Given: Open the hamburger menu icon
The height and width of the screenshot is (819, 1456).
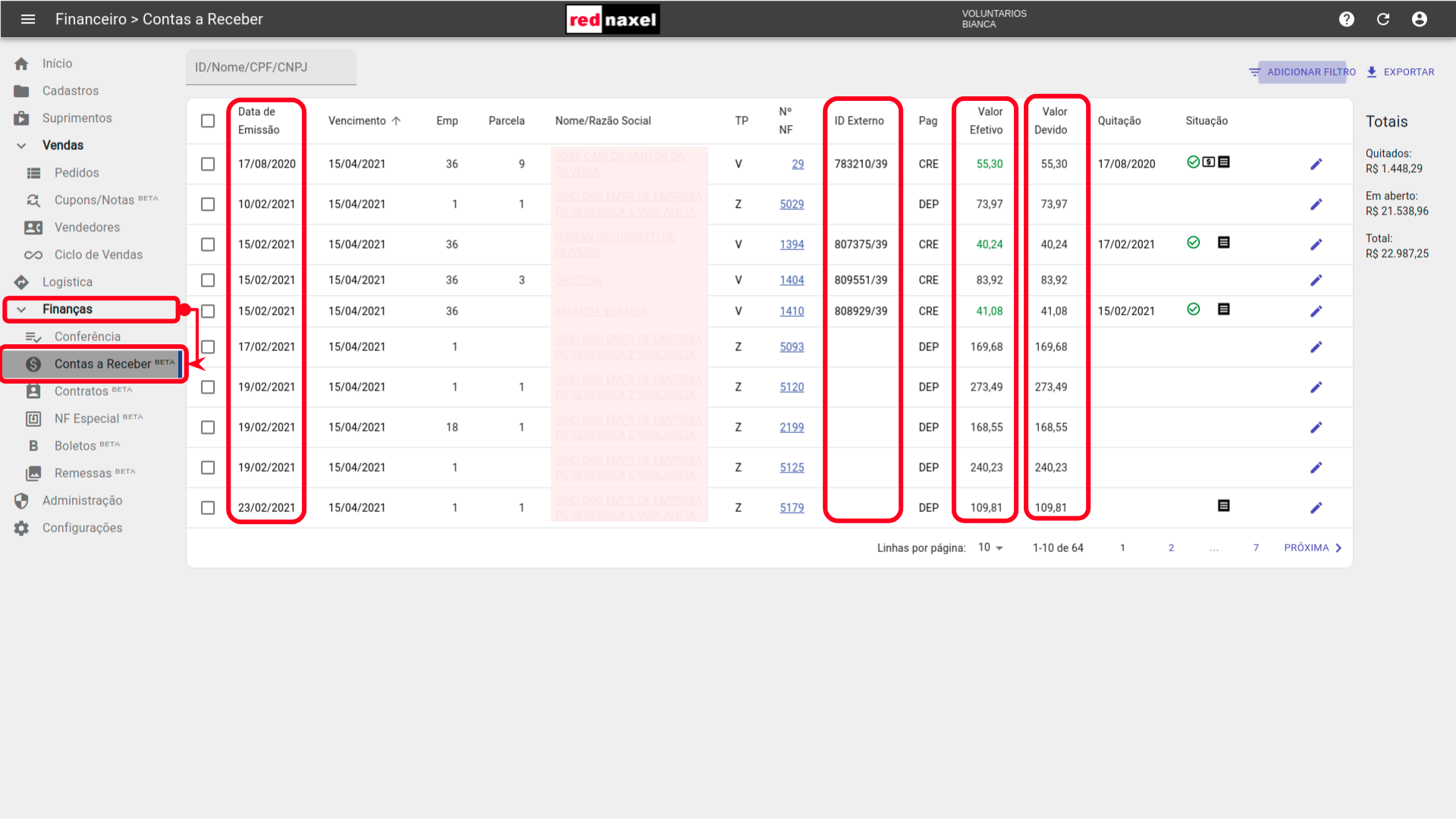Looking at the screenshot, I should coord(28,19).
